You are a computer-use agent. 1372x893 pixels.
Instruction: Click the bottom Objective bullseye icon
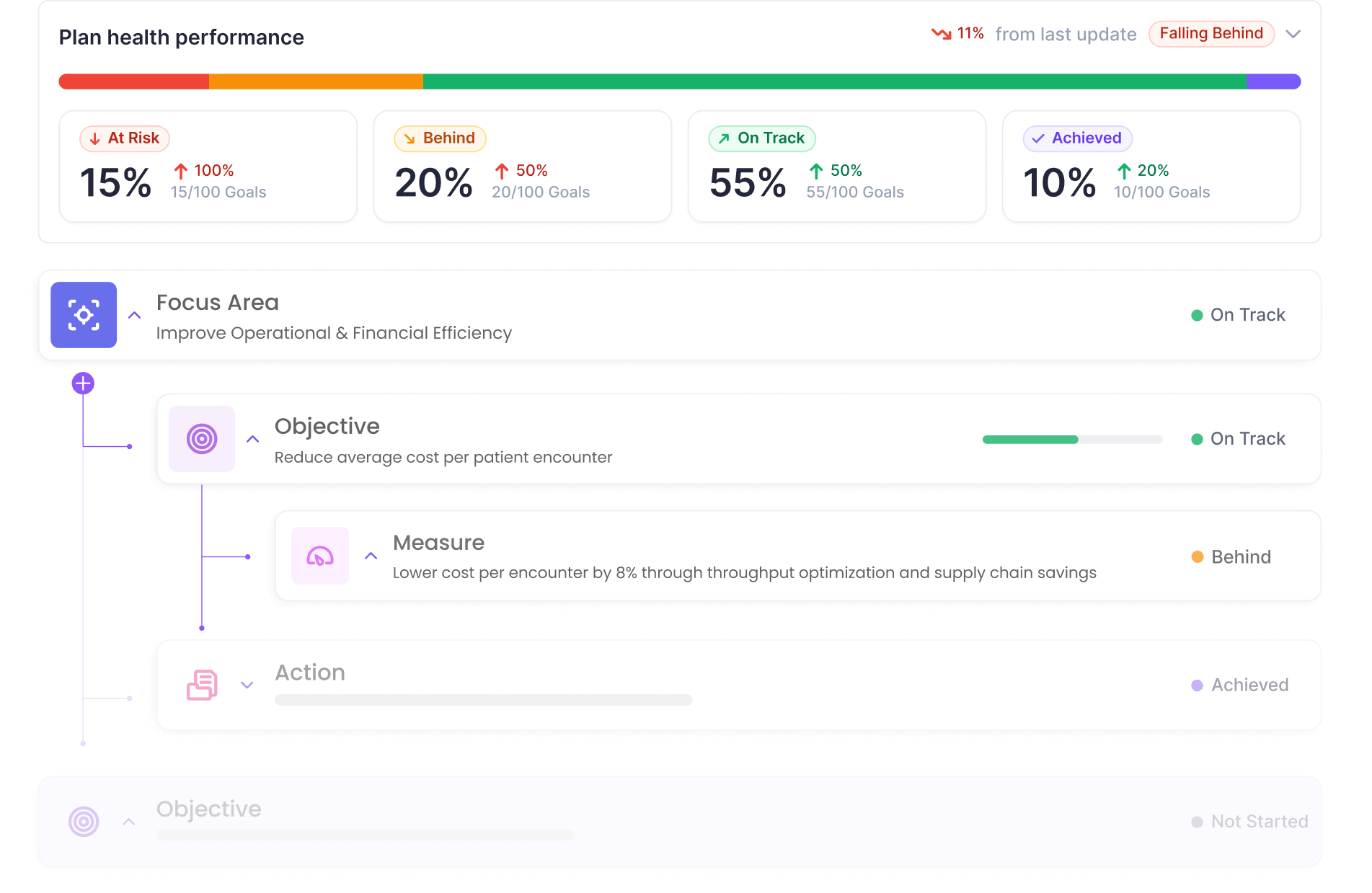pos(84,821)
